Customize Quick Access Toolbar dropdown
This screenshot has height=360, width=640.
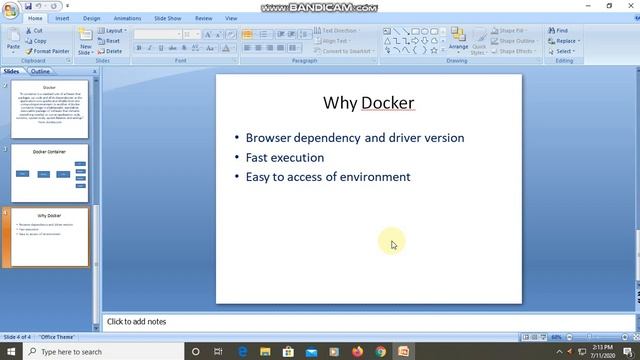click(x=67, y=6)
